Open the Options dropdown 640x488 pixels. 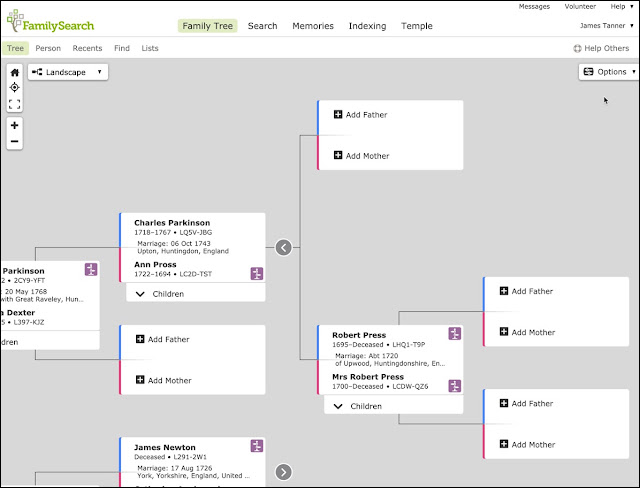(x=609, y=72)
